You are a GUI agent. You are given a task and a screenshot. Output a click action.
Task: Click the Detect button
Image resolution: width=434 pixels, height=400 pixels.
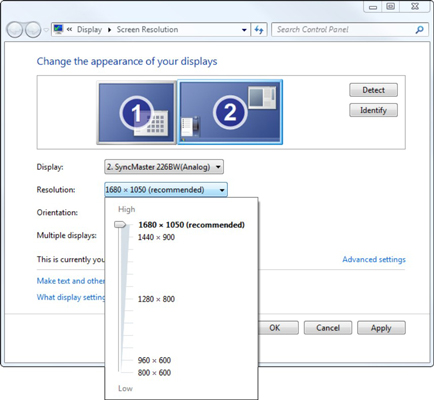point(373,90)
